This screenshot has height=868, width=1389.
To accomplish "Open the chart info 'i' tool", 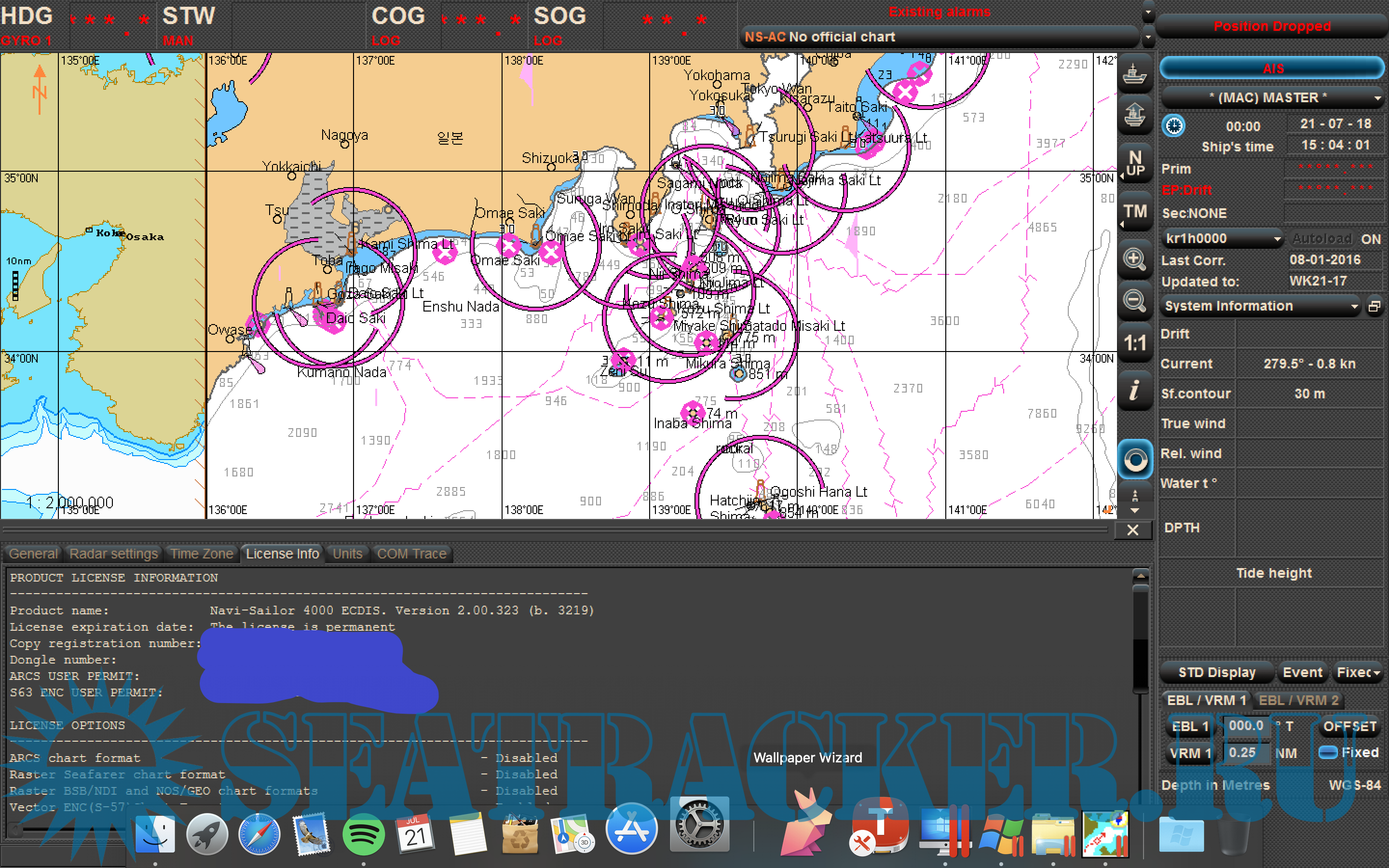I will point(1134,391).
